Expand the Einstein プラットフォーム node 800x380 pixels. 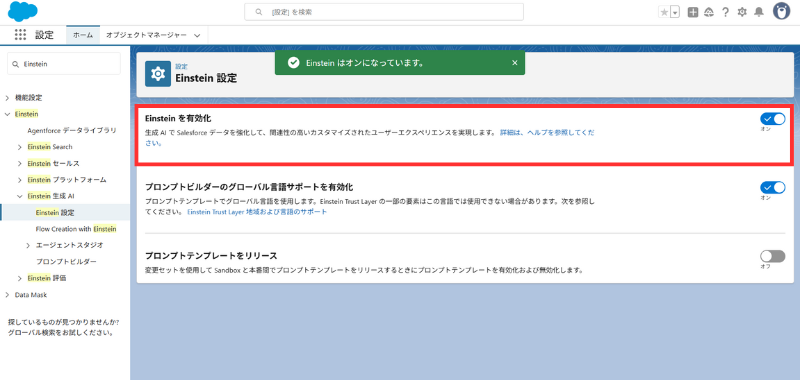click(x=19, y=180)
